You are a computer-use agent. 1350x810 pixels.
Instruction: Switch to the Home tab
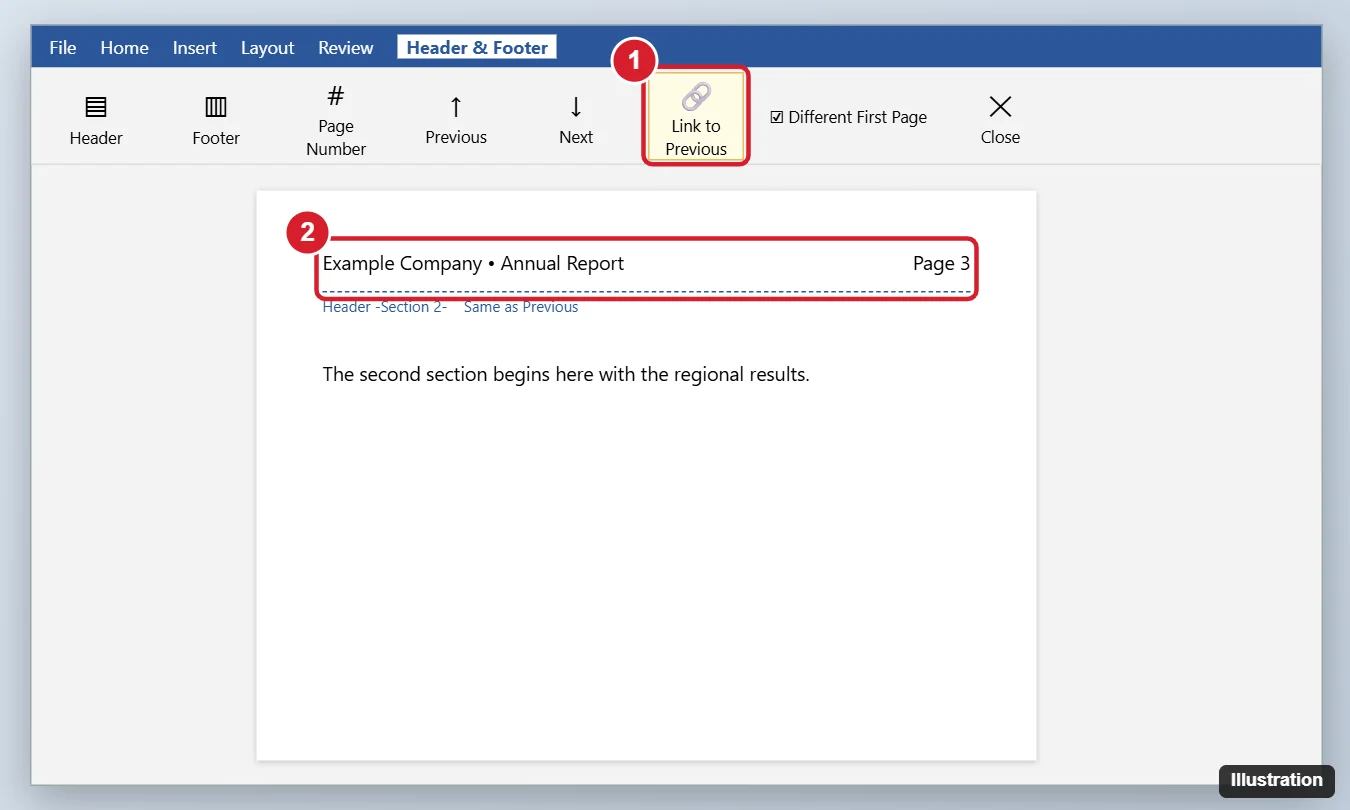tap(124, 48)
